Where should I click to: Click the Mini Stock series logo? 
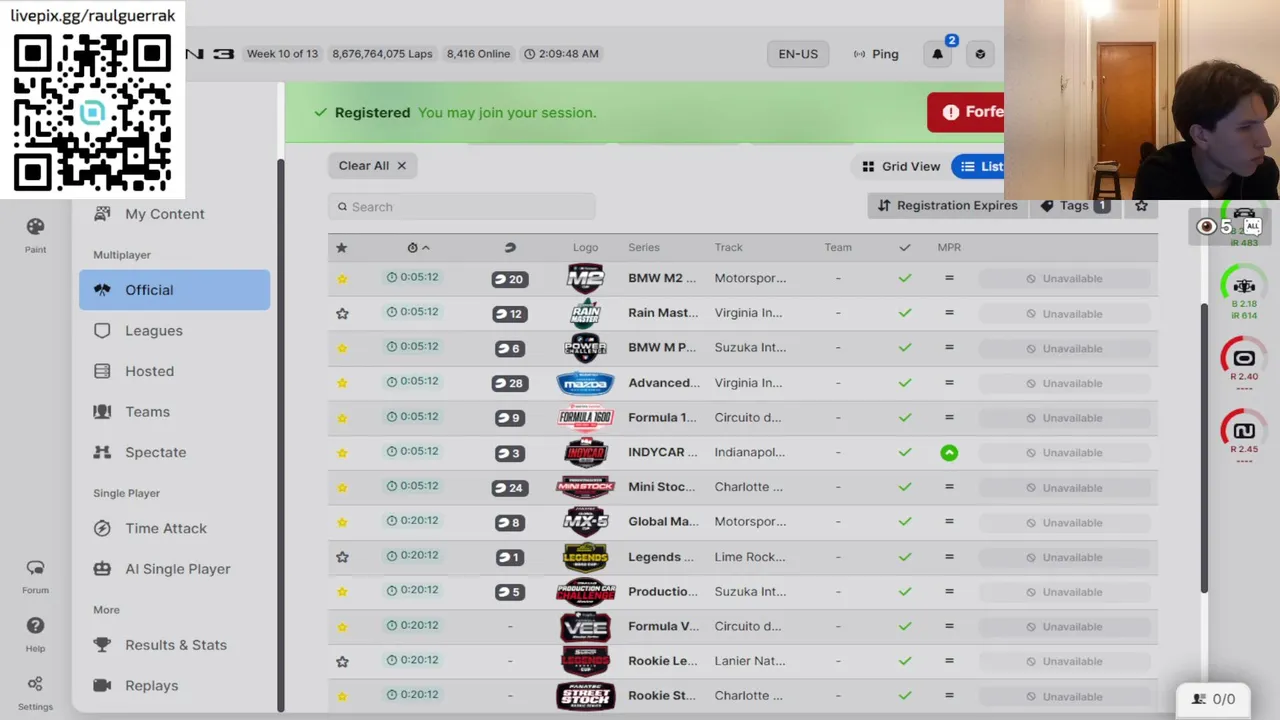(x=585, y=487)
